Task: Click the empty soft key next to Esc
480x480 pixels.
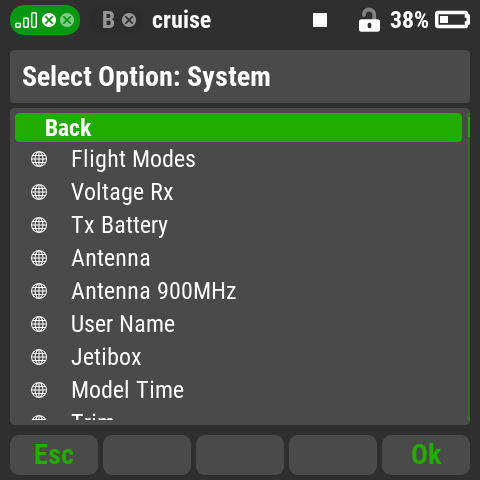Action: (147, 455)
